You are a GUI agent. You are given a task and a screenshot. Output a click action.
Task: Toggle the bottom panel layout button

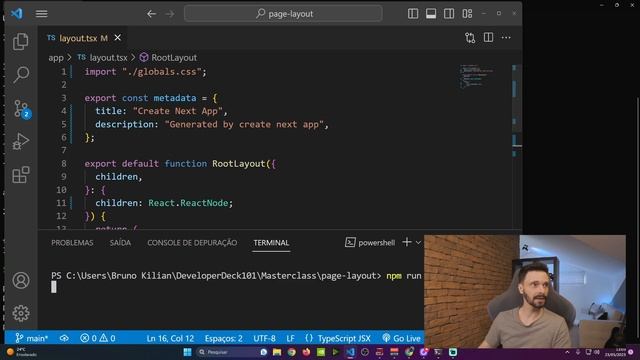(431, 13)
